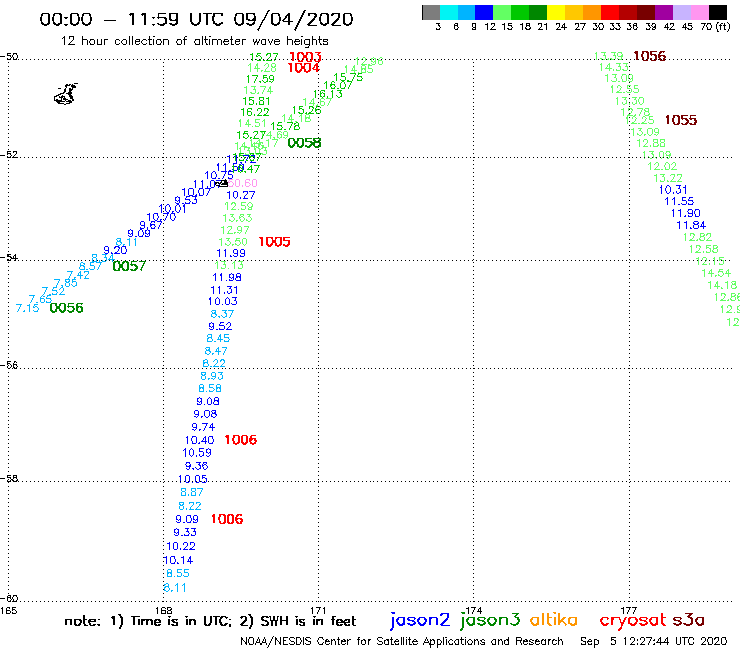
Task: Click the 1006 label beside 10.40
Action: tap(241, 440)
